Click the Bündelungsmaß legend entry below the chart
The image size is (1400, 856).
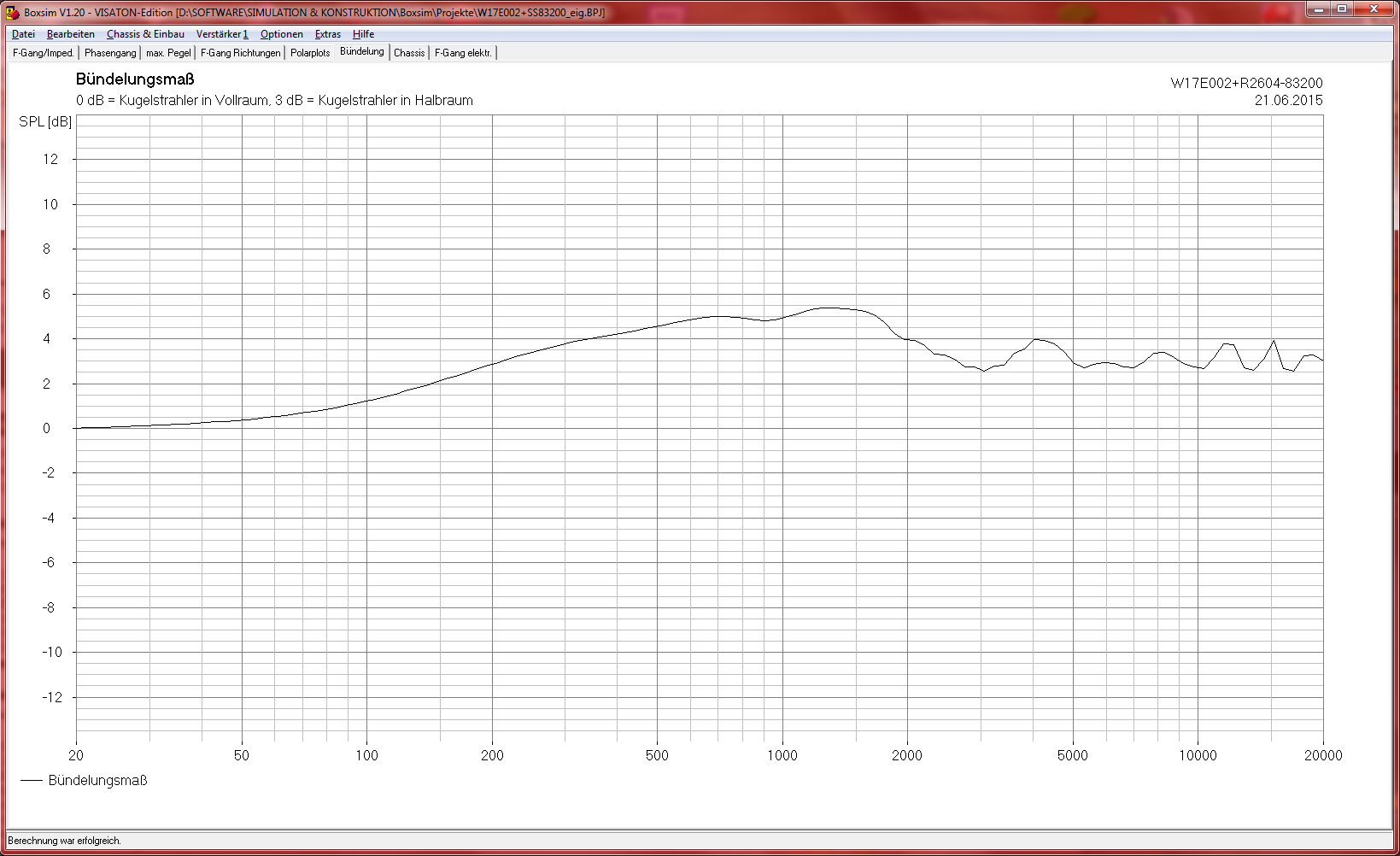[x=97, y=780]
